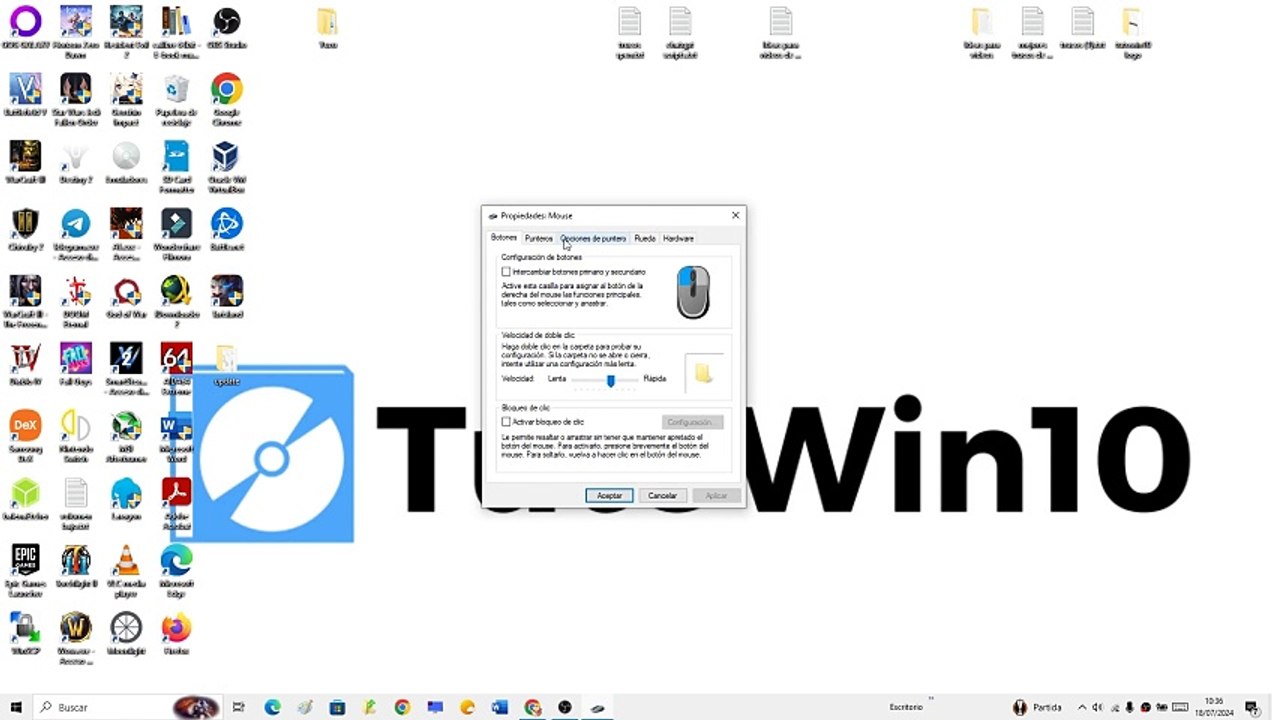Open Microsoft Word from the taskbar
Screen dimensions: 1272x720
pos(500,707)
